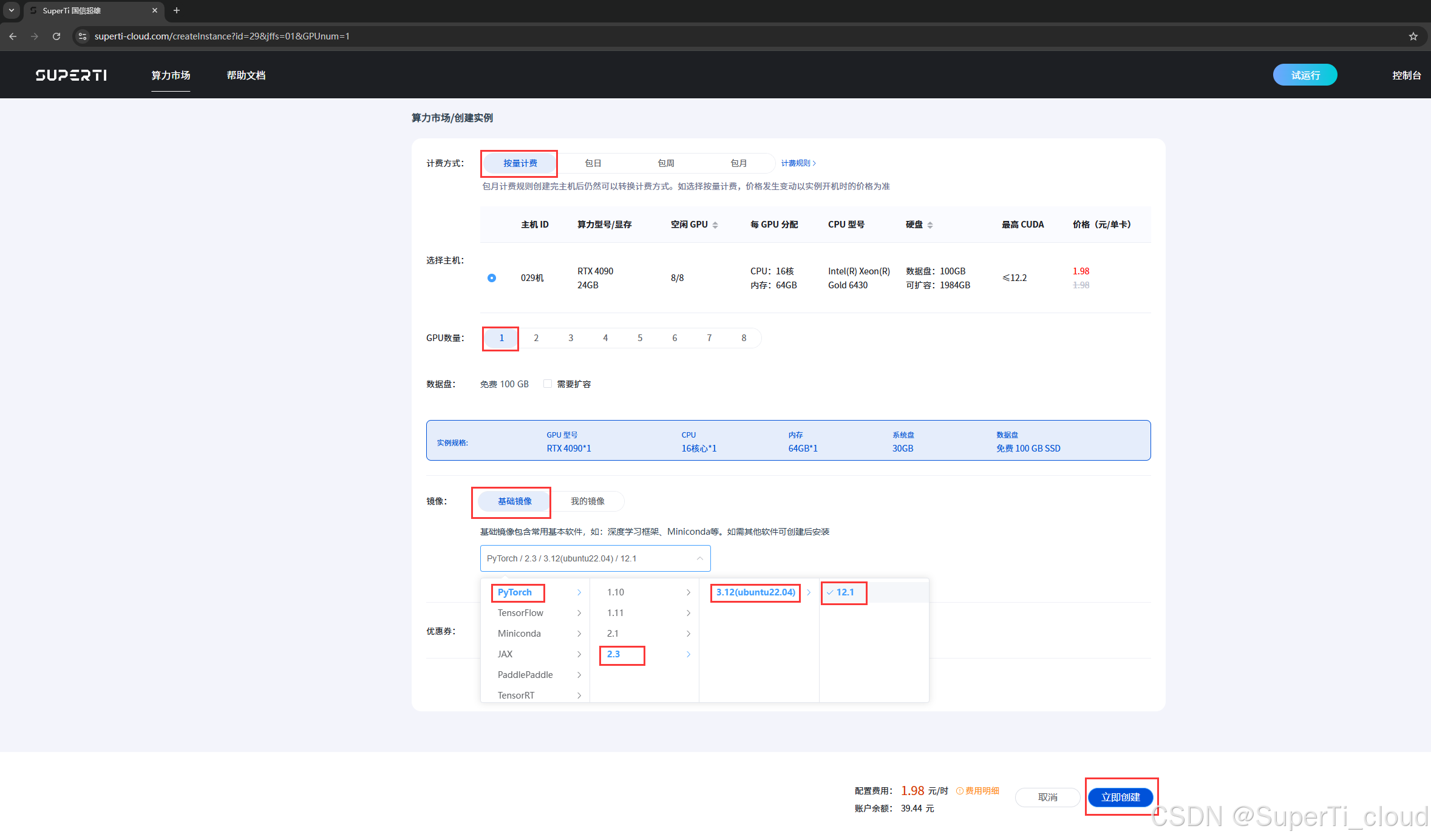Close the SuperTi browser tab
Viewport: 1431px width, 840px height.
[155, 10]
